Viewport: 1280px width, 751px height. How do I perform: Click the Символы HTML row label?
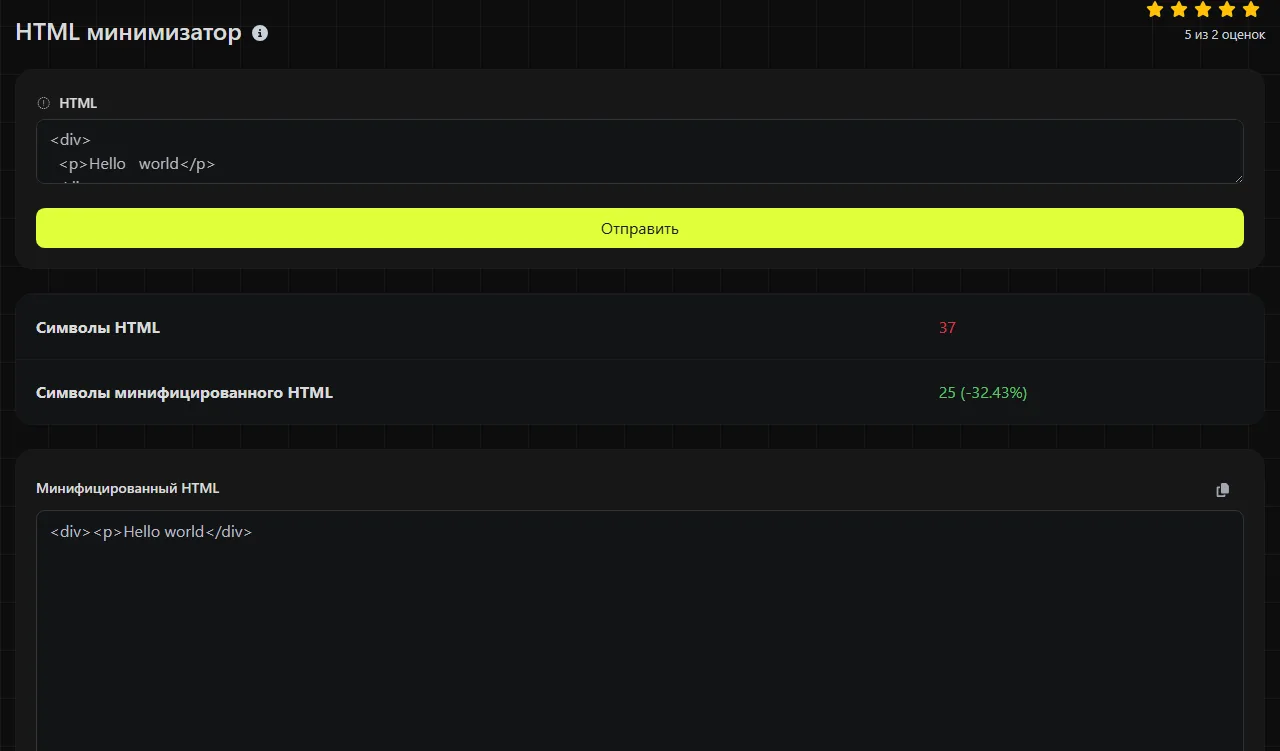98,327
